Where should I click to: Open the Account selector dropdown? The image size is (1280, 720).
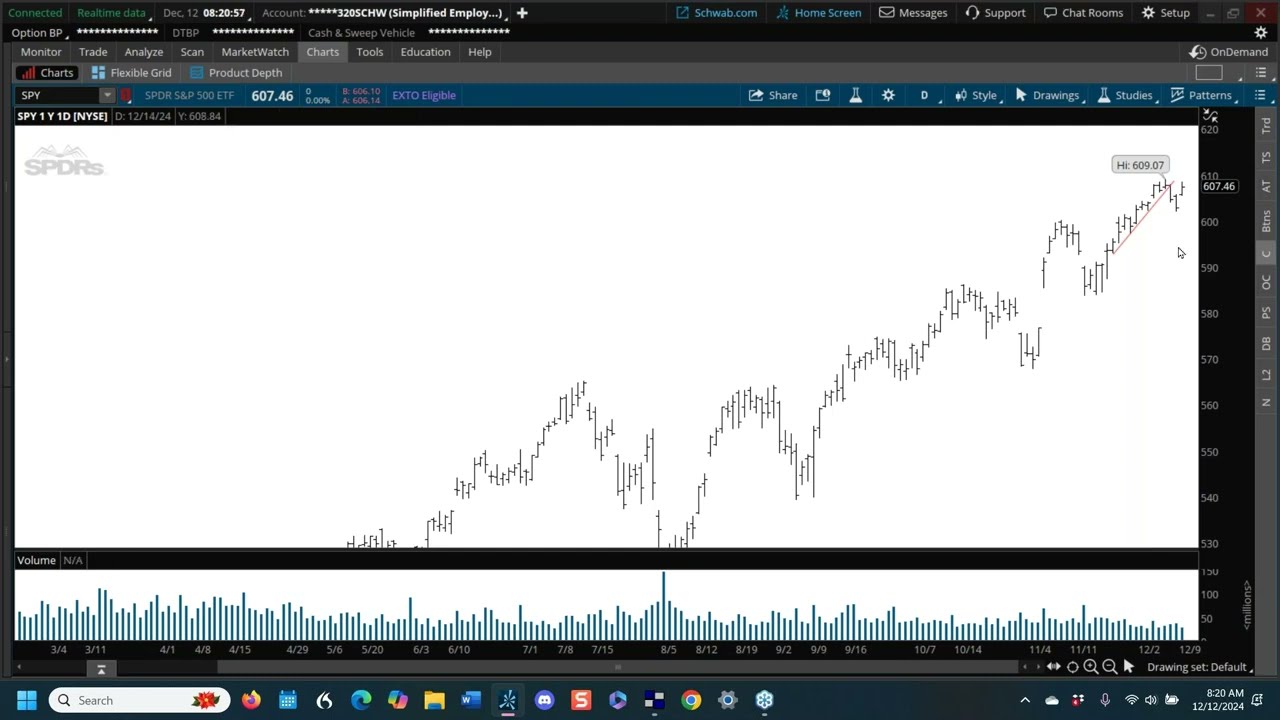(x=383, y=13)
